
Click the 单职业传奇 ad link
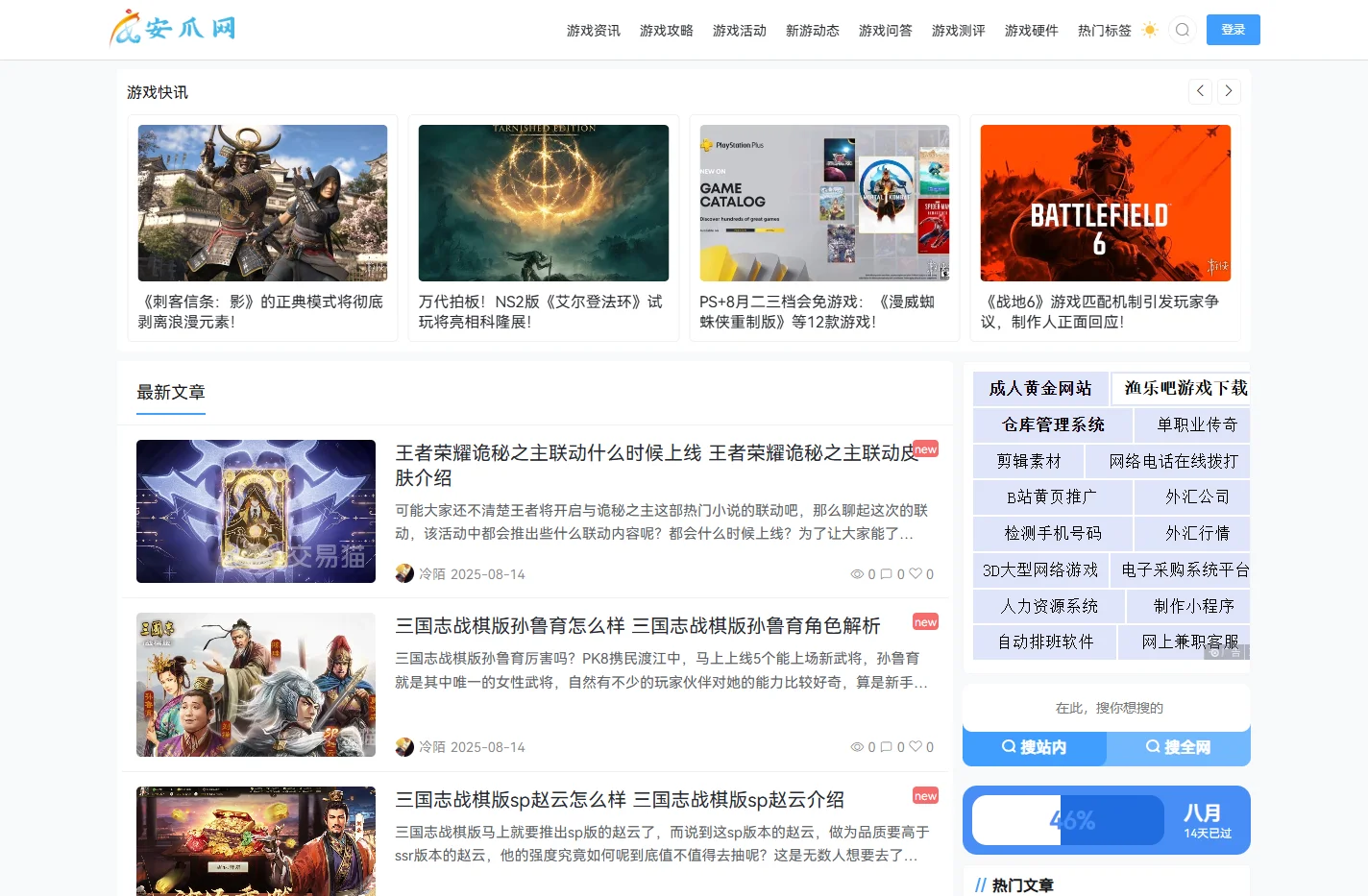tap(1192, 424)
